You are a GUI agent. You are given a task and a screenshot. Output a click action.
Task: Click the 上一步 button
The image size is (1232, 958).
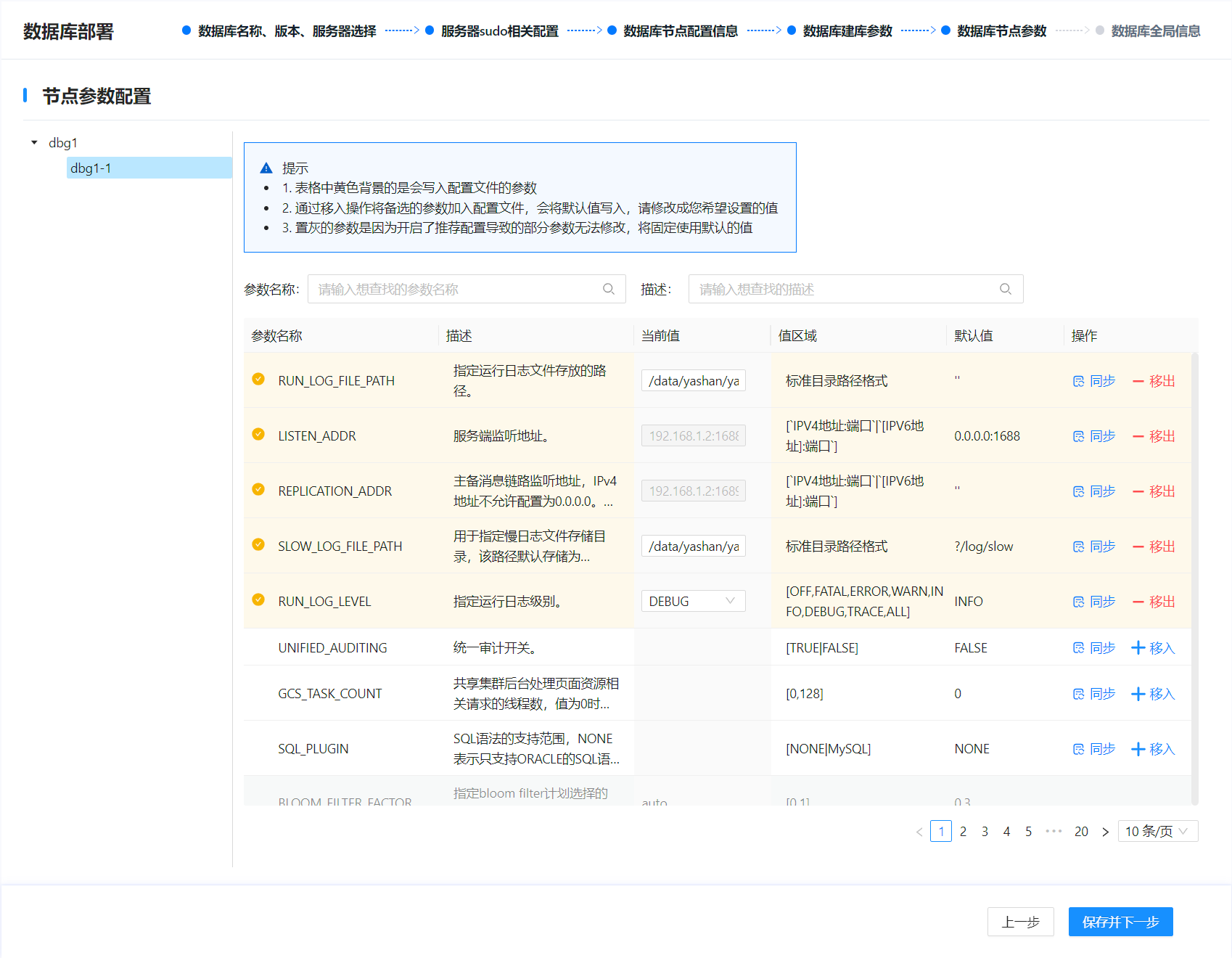(1020, 922)
